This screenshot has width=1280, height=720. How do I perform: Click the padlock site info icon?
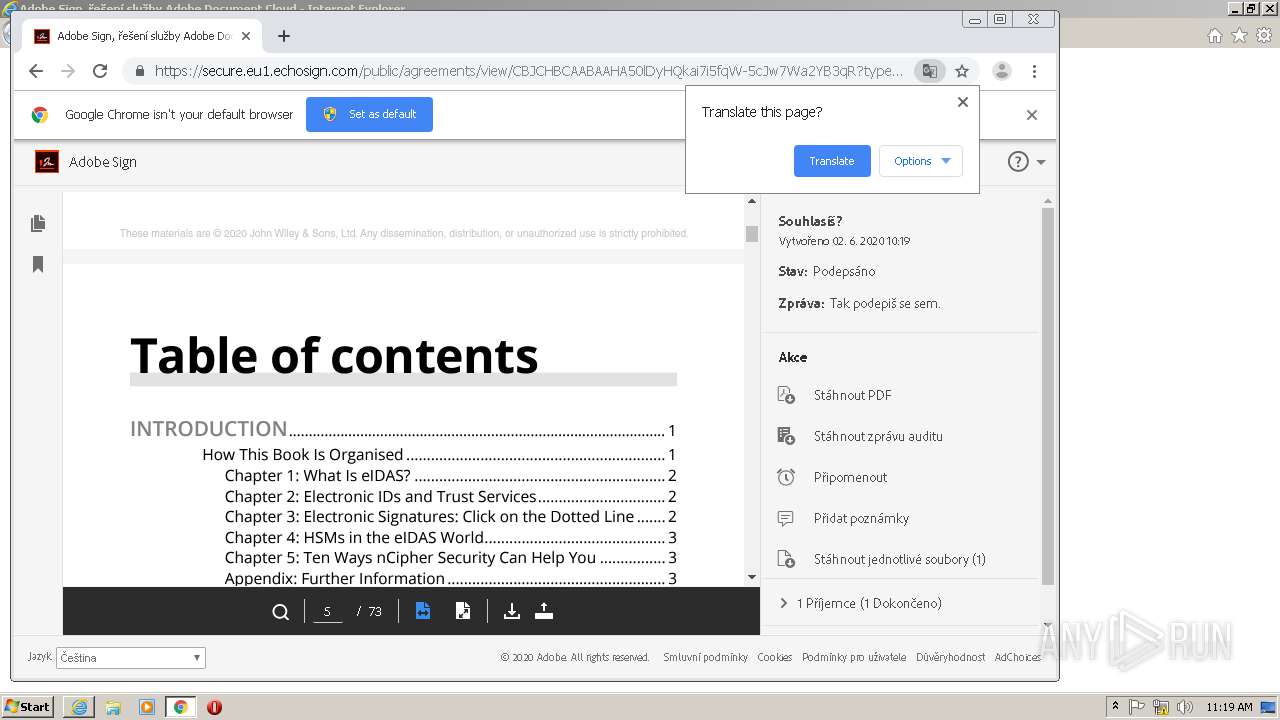pos(139,71)
